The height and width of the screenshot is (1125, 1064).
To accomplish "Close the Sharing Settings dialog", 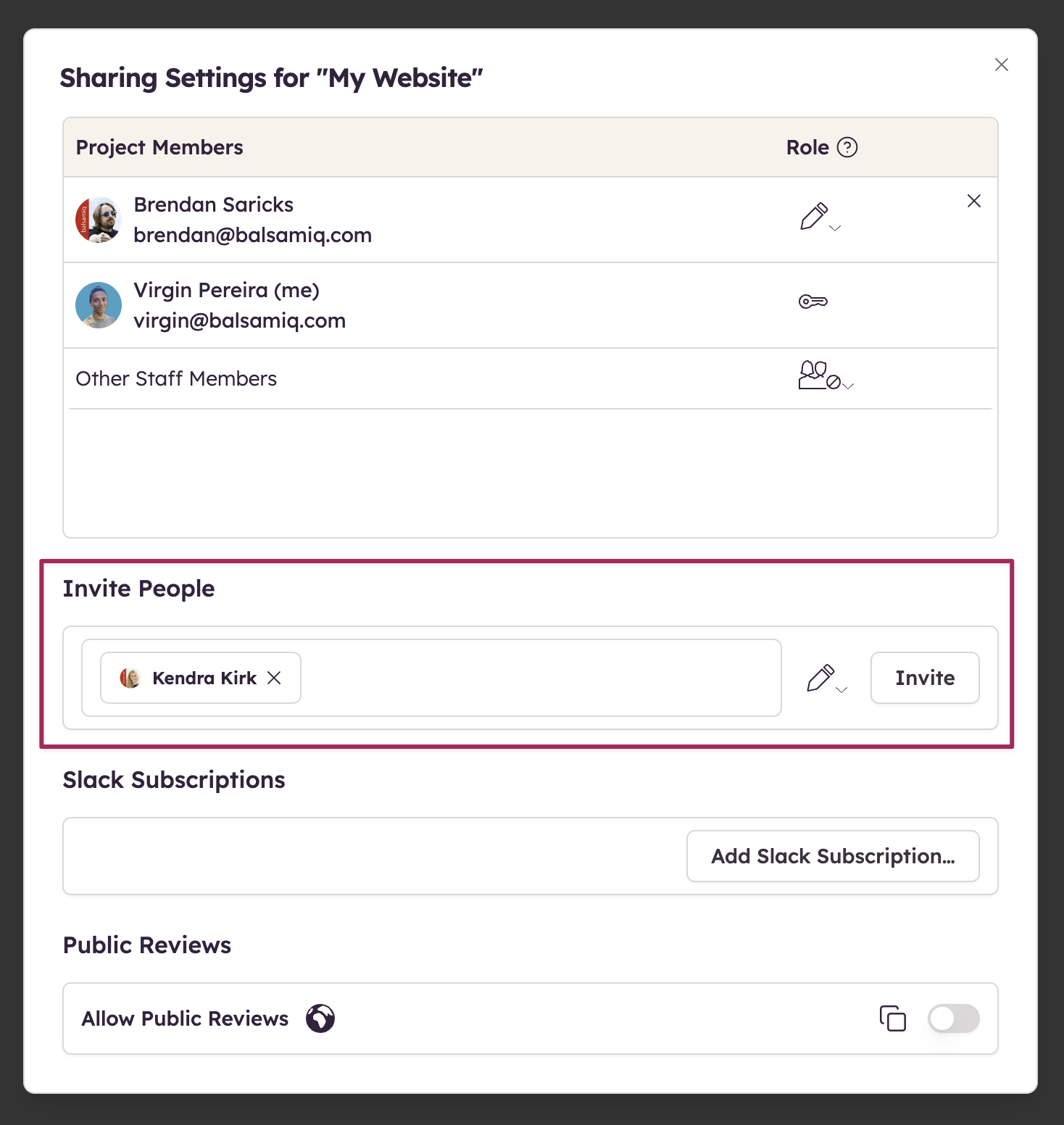I will 1001,65.
